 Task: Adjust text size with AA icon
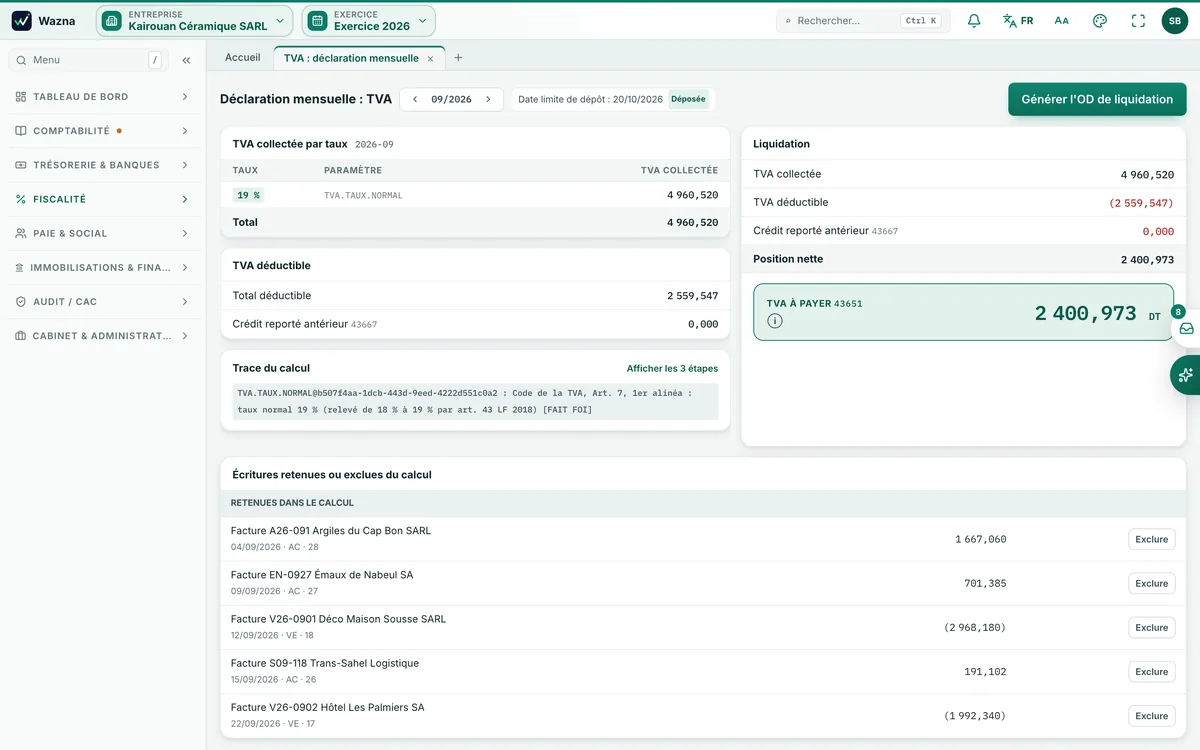click(x=1062, y=20)
